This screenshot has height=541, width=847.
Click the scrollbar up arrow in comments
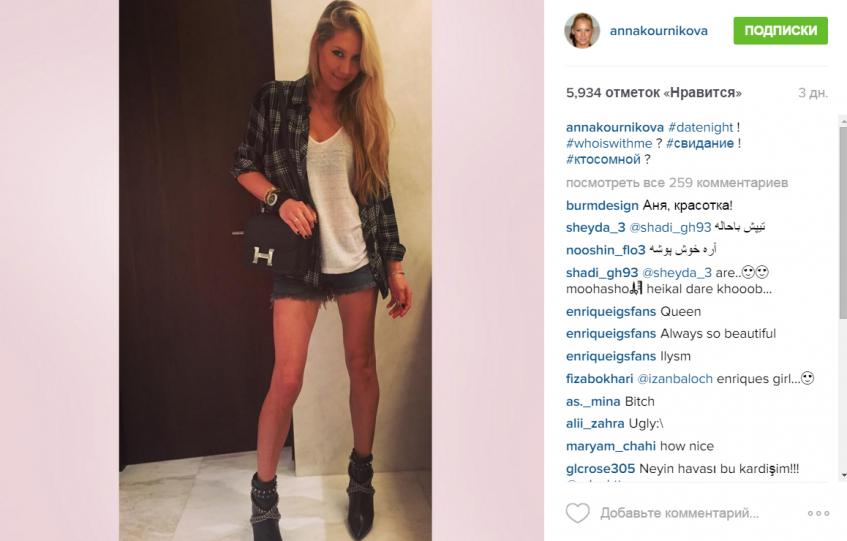(x=843, y=120)
